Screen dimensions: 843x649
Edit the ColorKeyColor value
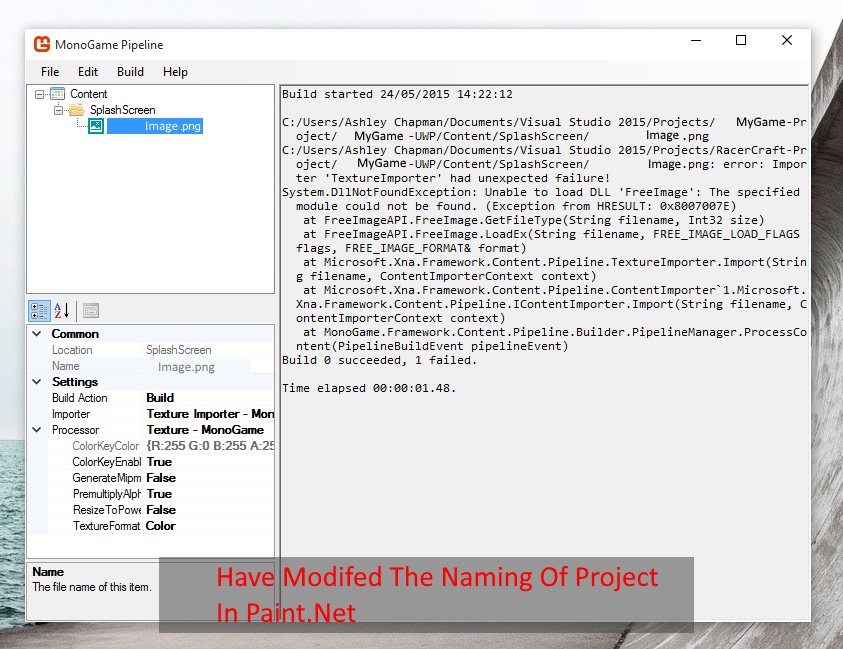tap(208, 446)
